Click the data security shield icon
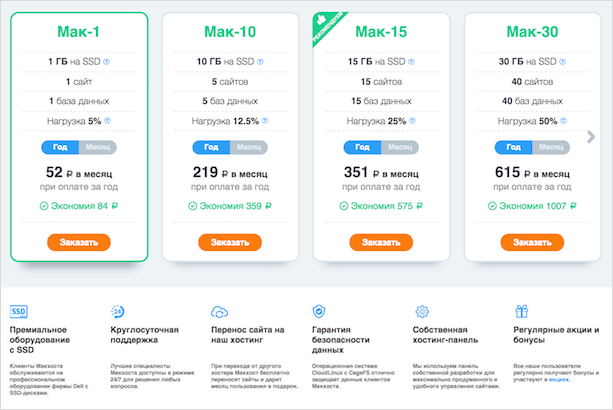The image size is (613, 410). pyautogui.click(x=320, y=312)
